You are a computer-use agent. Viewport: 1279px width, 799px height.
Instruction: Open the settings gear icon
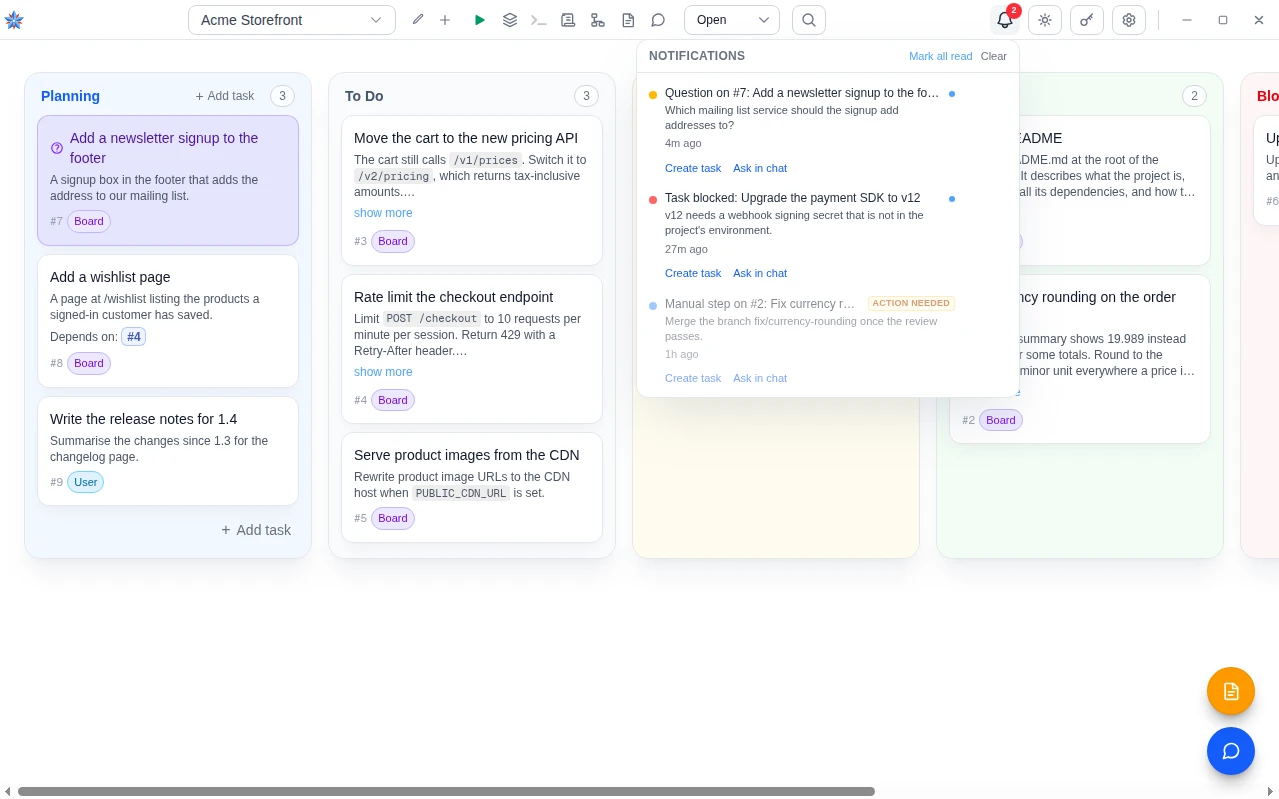1129,20
